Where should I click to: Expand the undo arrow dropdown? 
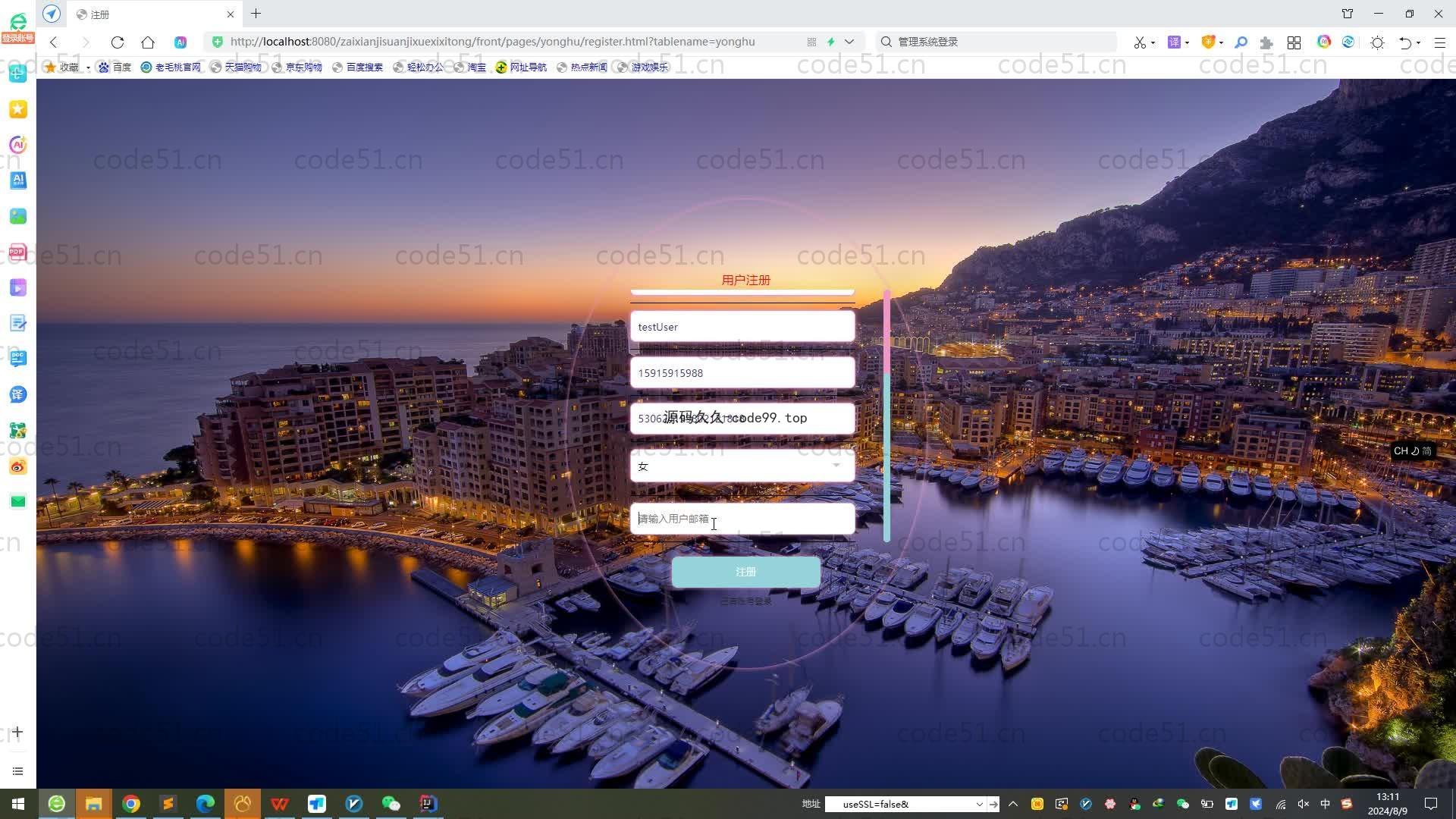(x=1418, y=42)
